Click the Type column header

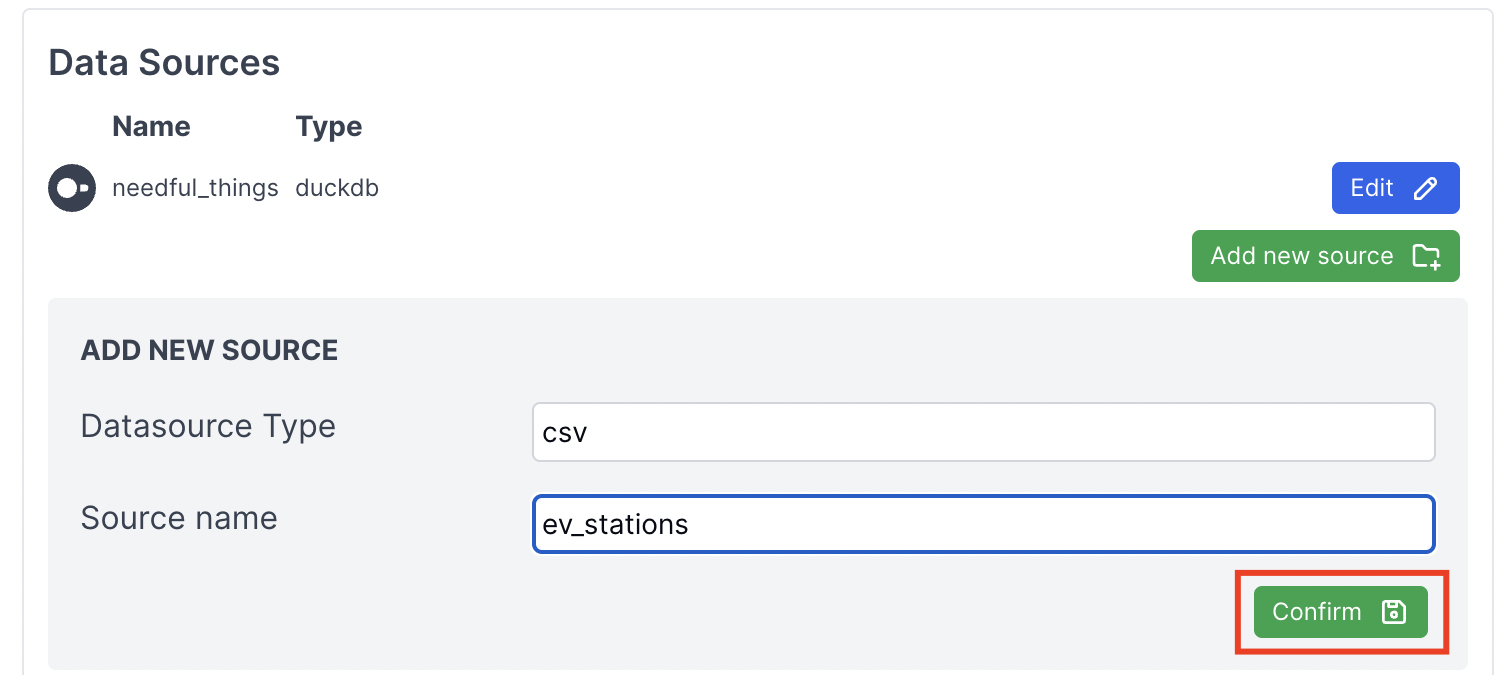coord(329,127)
